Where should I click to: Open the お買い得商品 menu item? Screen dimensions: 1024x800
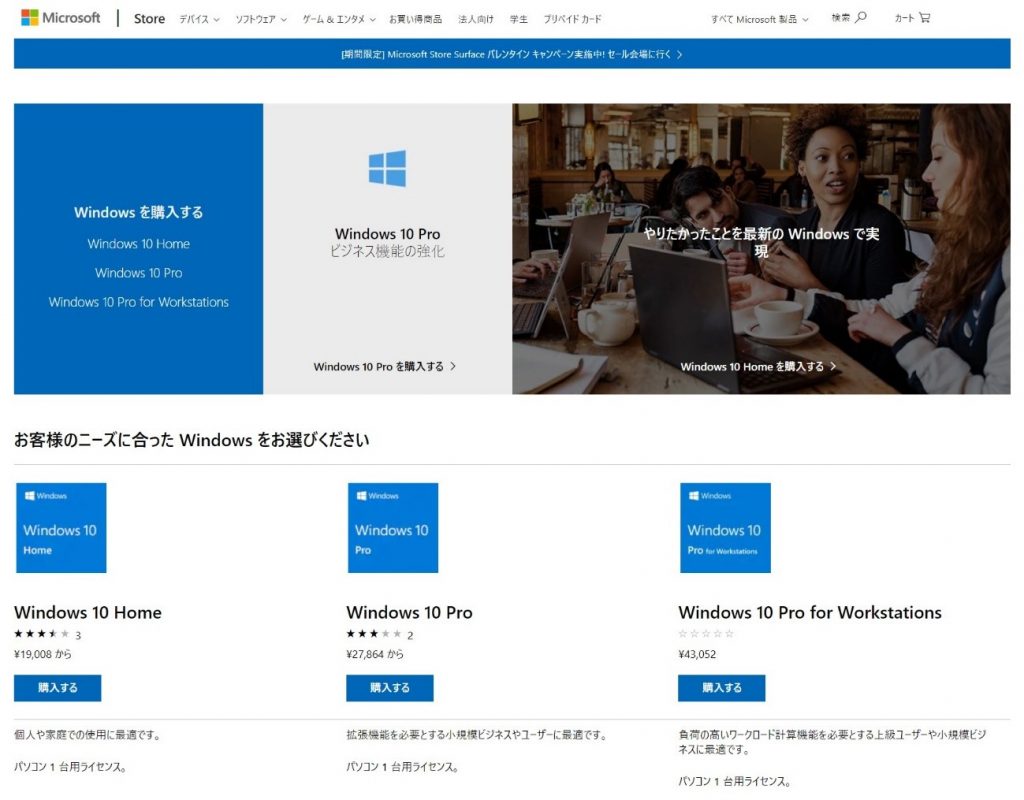pyautogui.click(x=415, y=19)
